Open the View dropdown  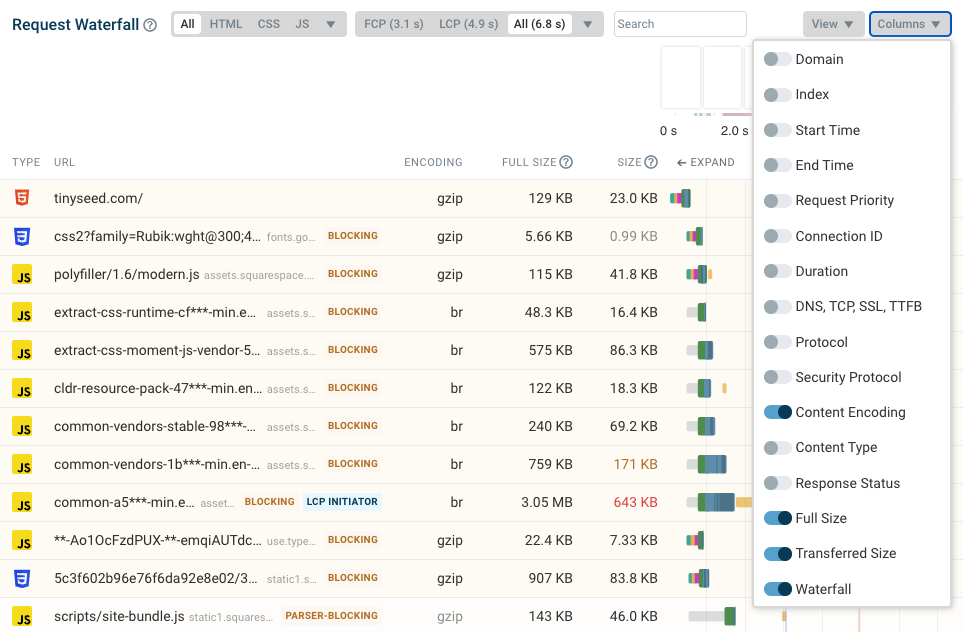(833, 25)
